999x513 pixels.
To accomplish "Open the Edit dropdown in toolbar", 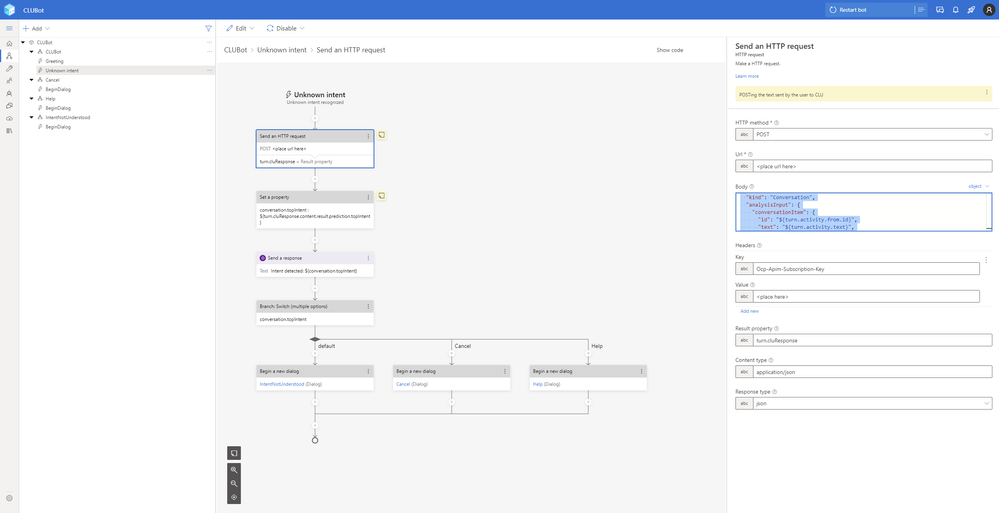I will coord(240,29).
